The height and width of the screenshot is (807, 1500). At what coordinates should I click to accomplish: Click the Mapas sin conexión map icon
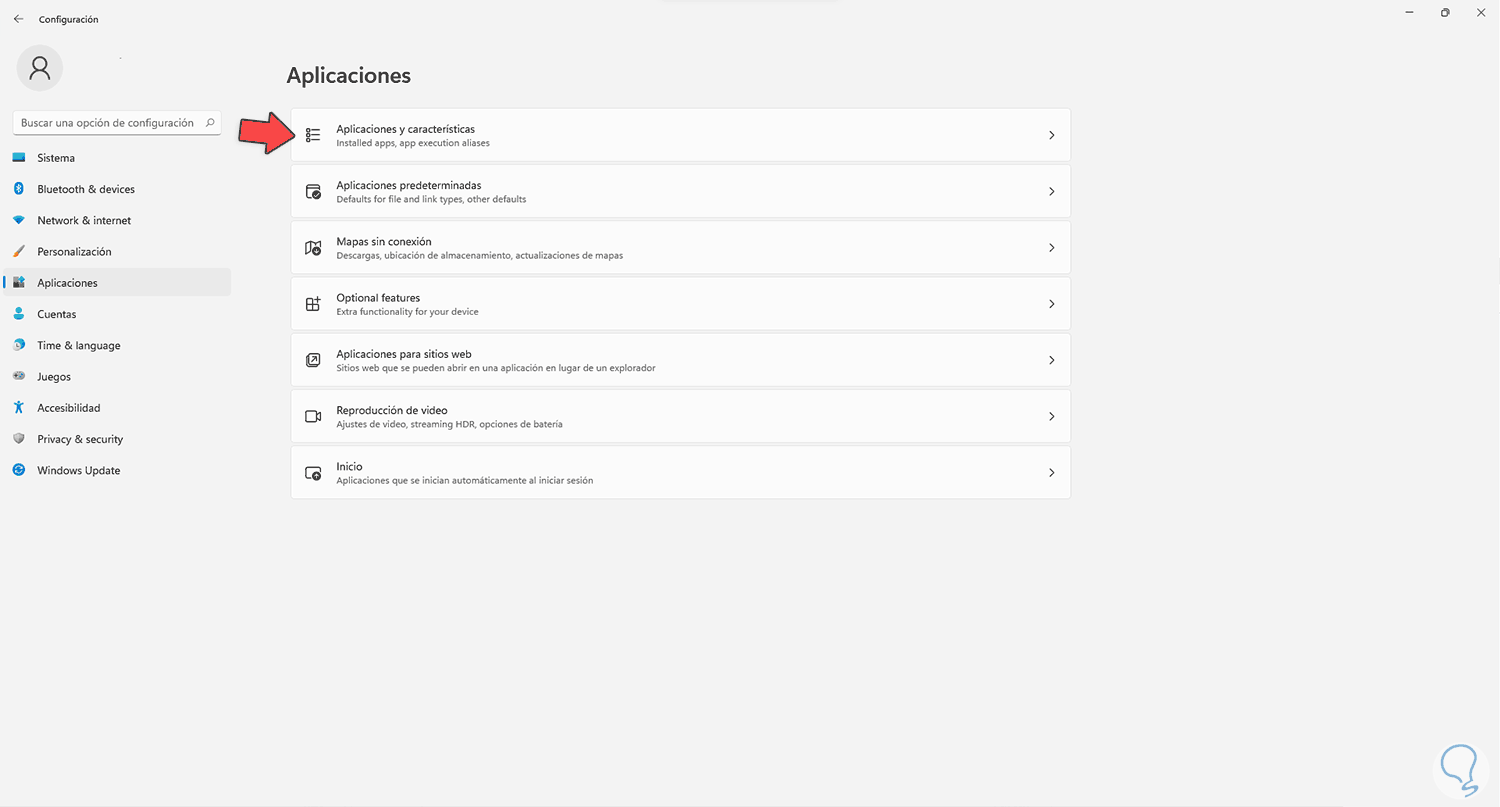(313, 248)
